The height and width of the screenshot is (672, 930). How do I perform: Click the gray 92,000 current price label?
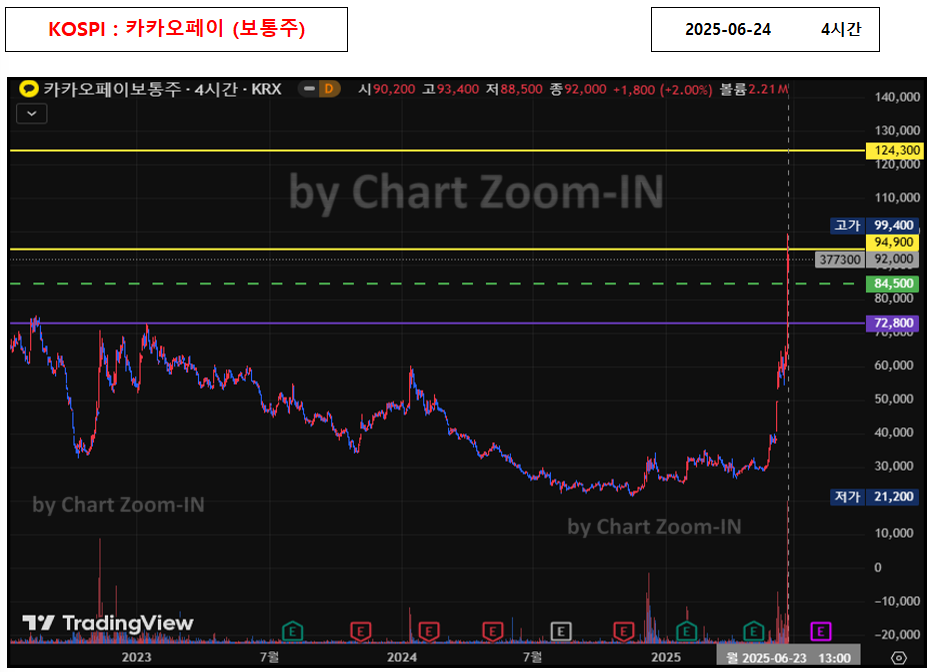click(x=894, y=259)
